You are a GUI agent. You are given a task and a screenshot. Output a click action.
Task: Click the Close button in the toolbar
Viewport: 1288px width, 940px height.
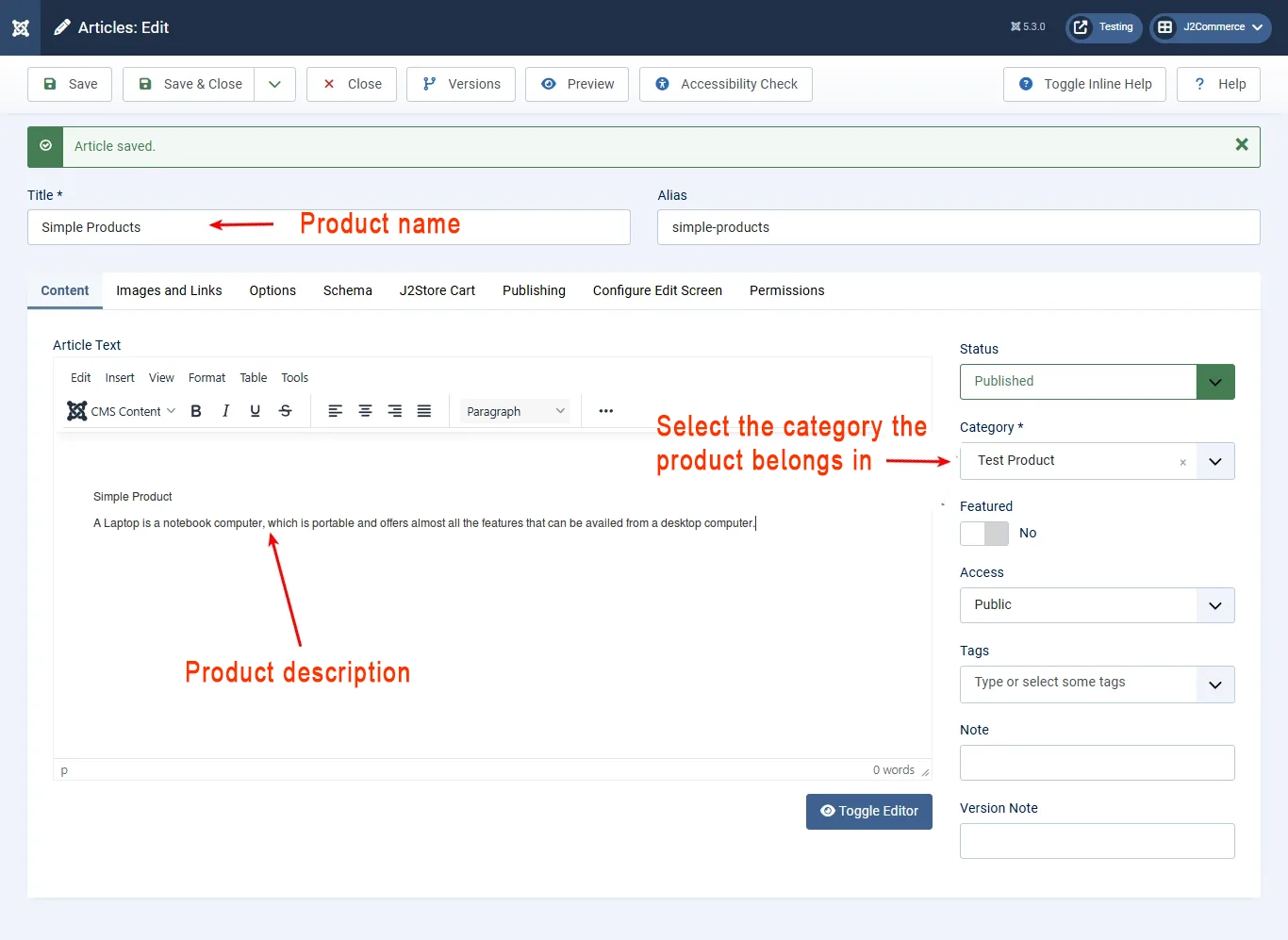coord(352,84)
